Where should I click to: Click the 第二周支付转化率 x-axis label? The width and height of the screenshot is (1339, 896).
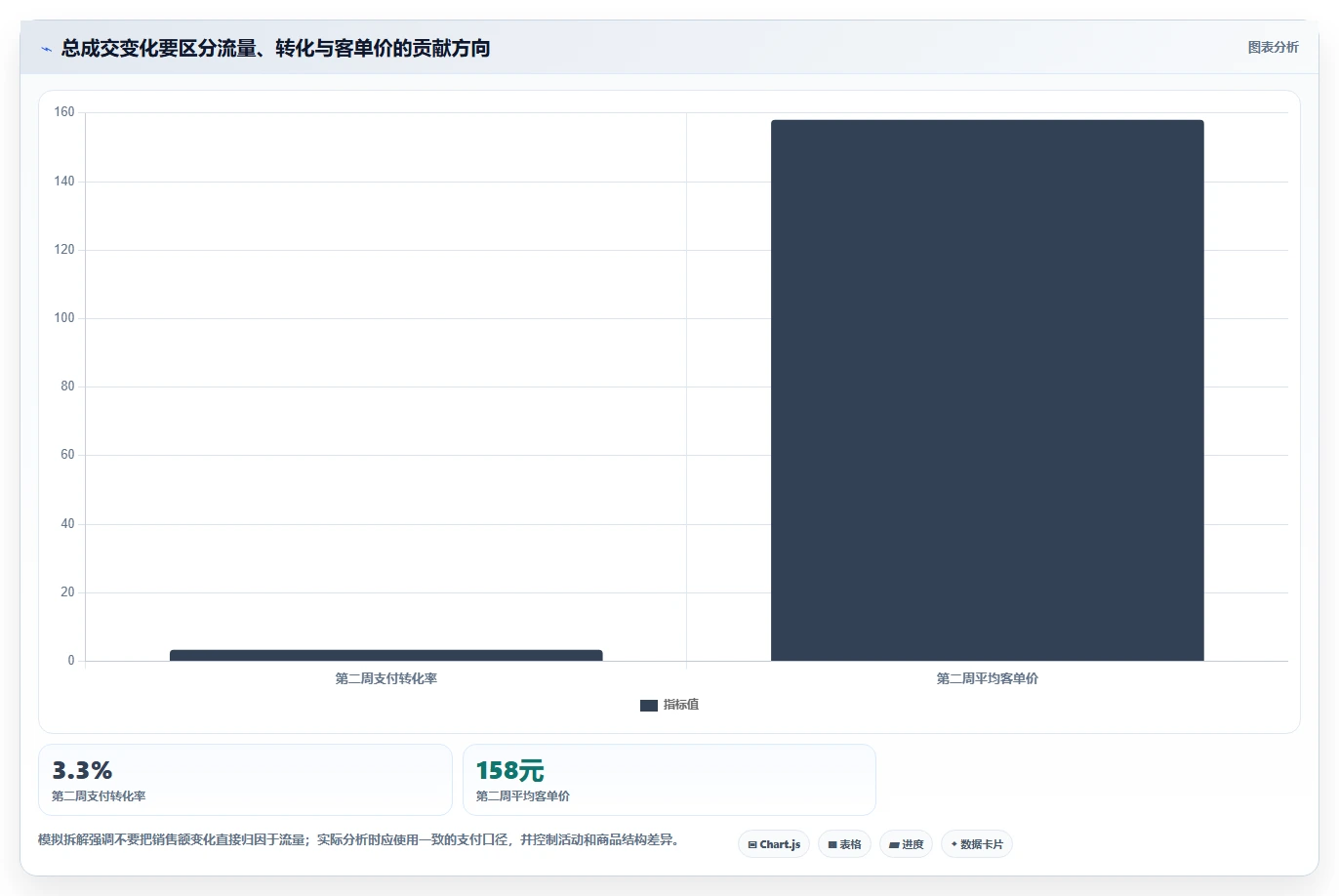(x=385, y=678)
